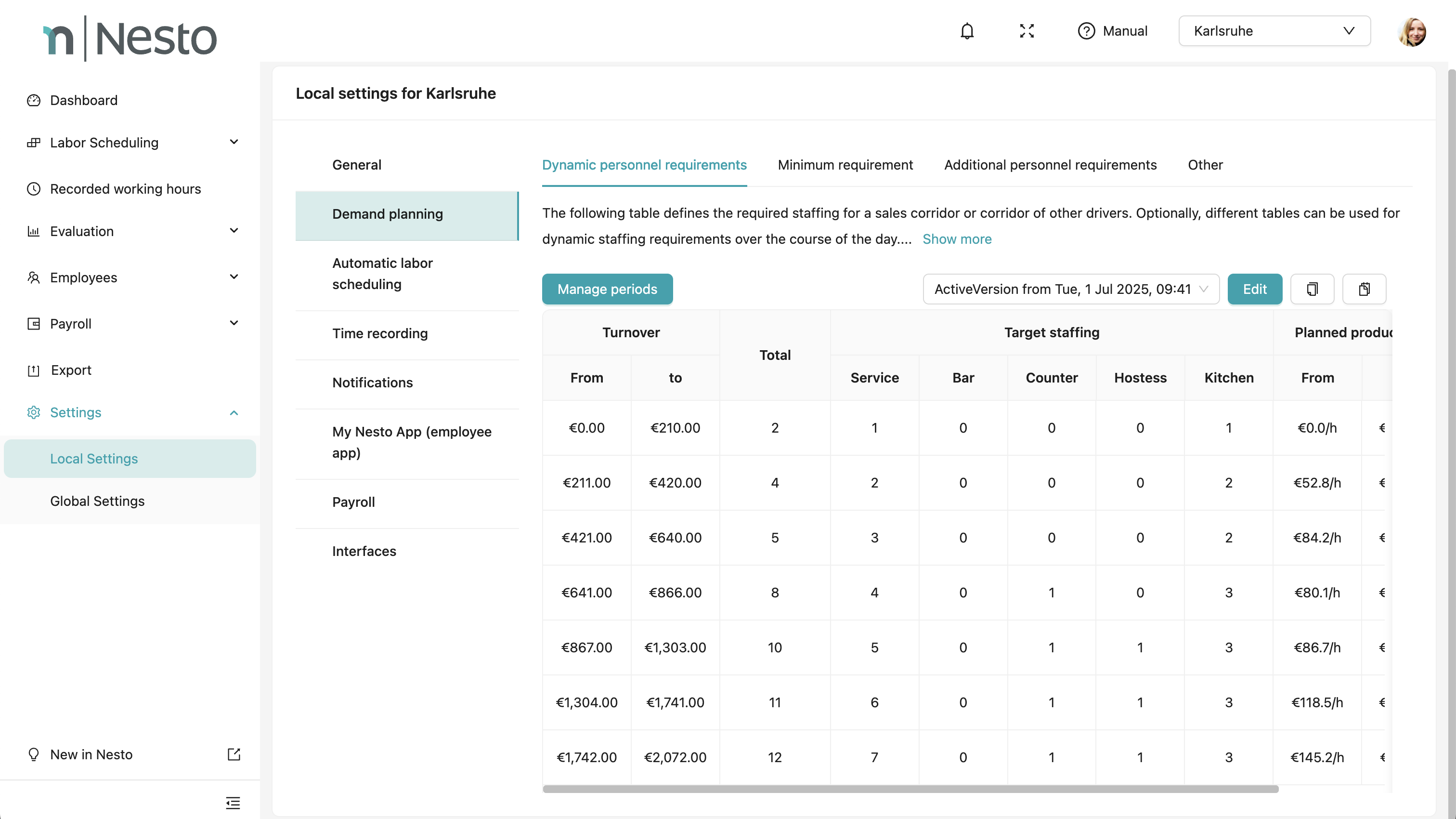The width and height of the screenshot is (1456, 819).
Task: Open the Karlsruhe location dropdown
Action: (1274, 31)
